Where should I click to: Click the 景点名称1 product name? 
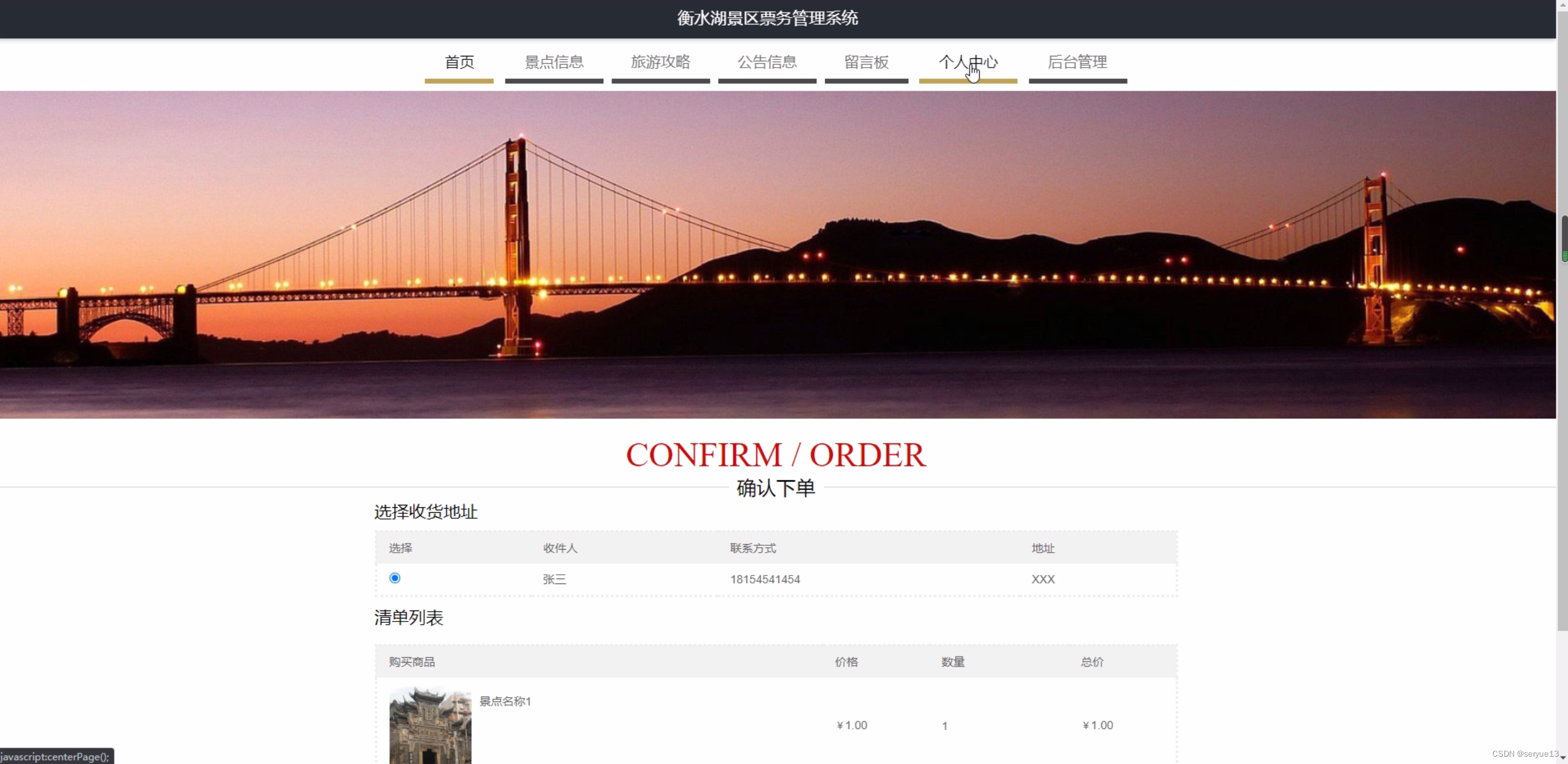(x=505, y=701)
